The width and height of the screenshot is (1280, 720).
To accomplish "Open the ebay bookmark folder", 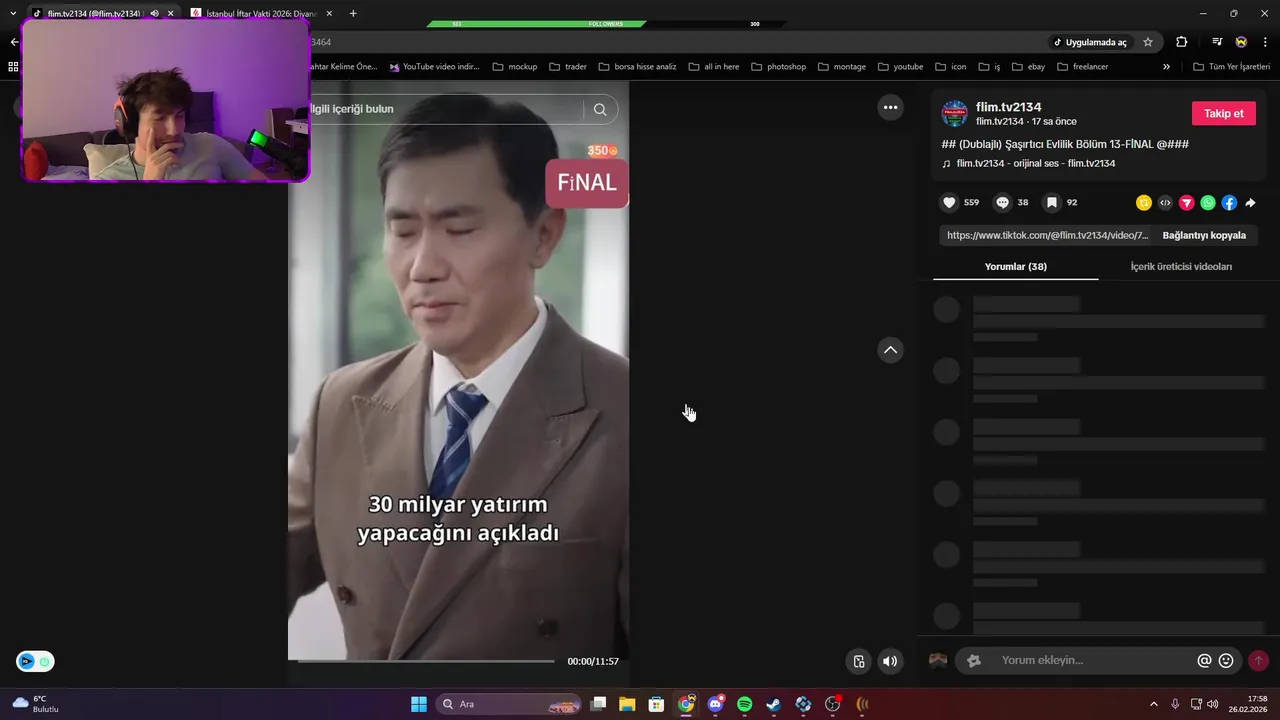I will [x=1029, y=67].
